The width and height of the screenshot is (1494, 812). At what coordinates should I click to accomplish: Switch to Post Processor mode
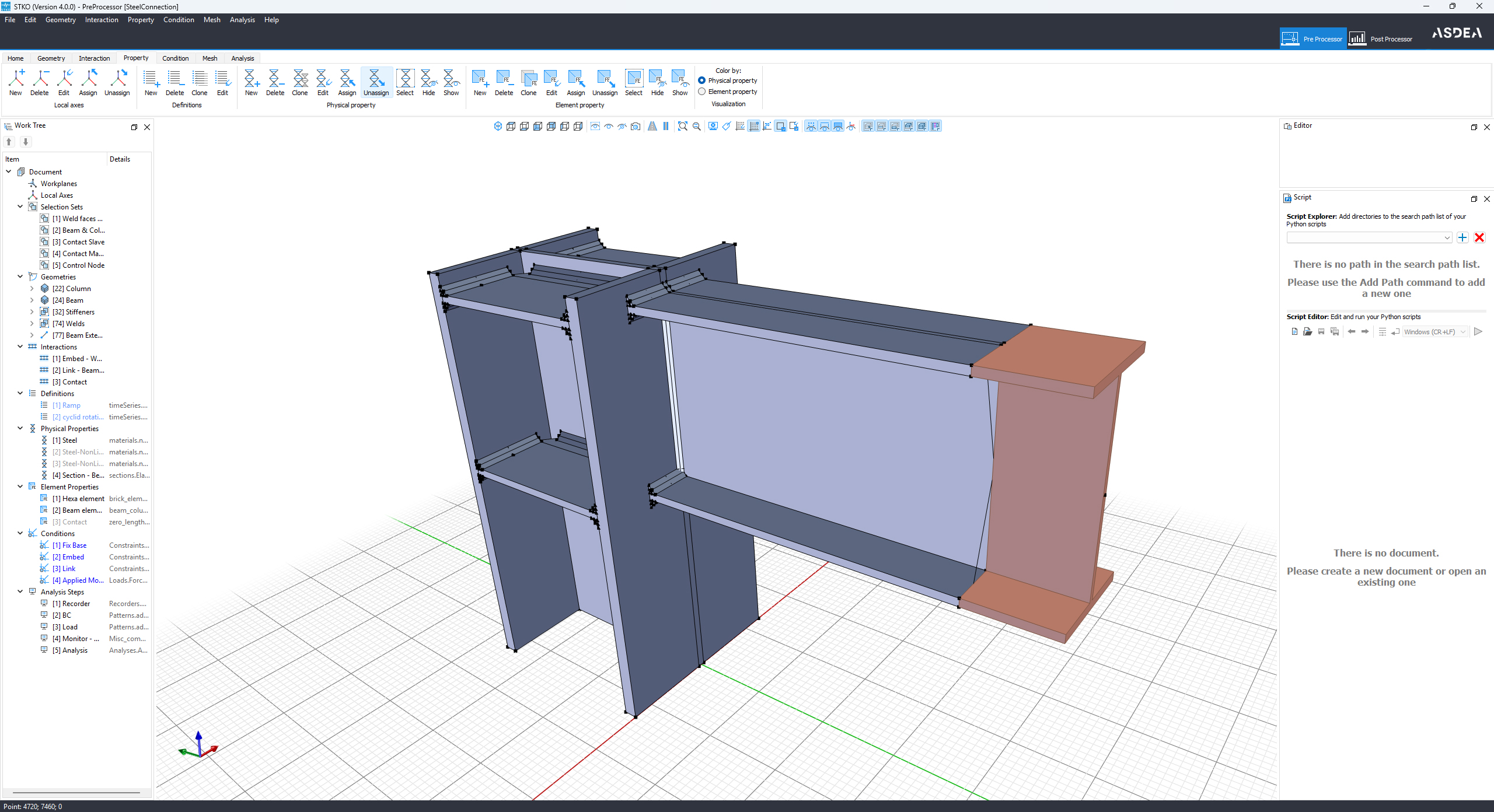[1381, 38]
